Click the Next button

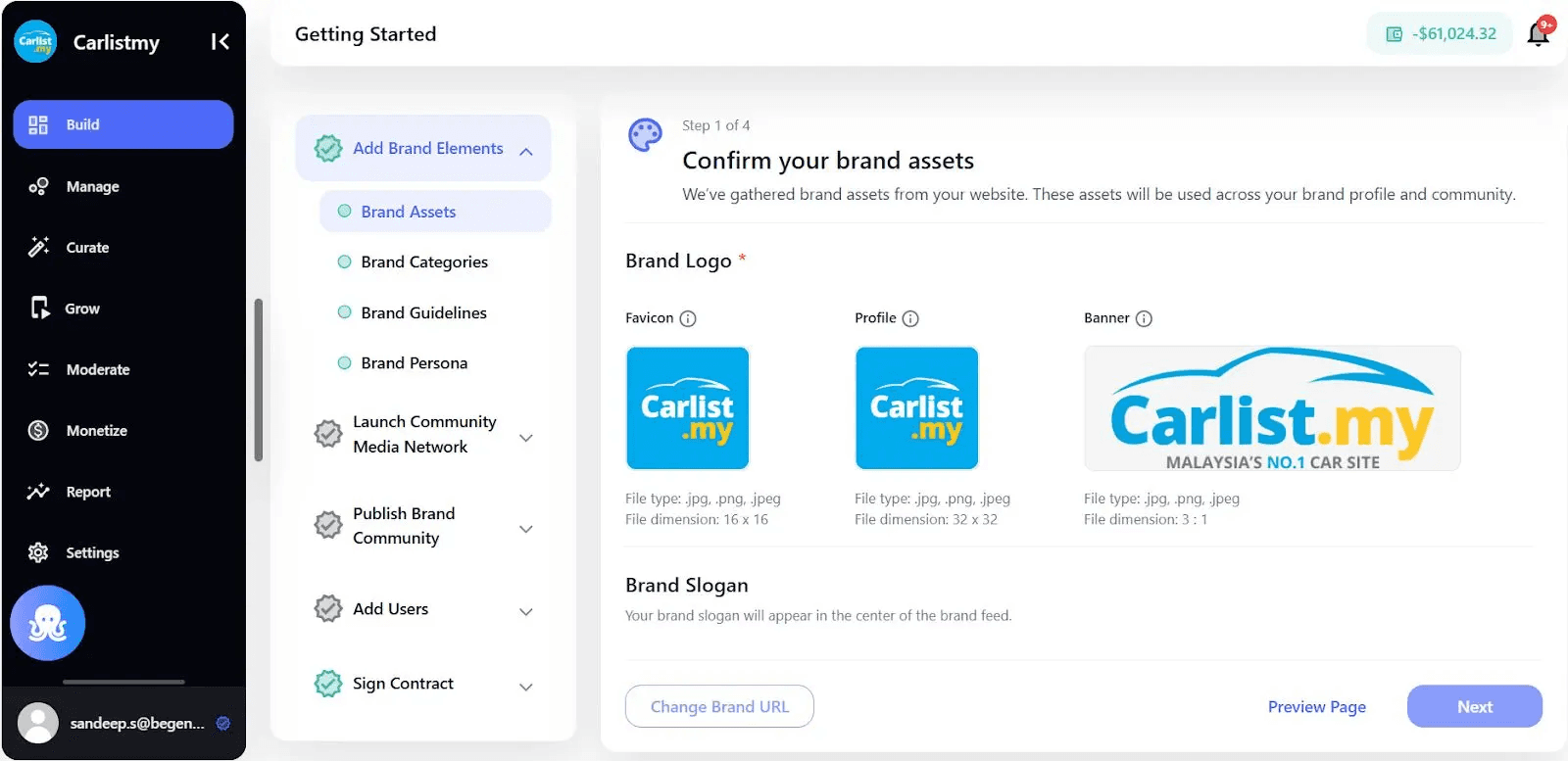click(1475, 706)
